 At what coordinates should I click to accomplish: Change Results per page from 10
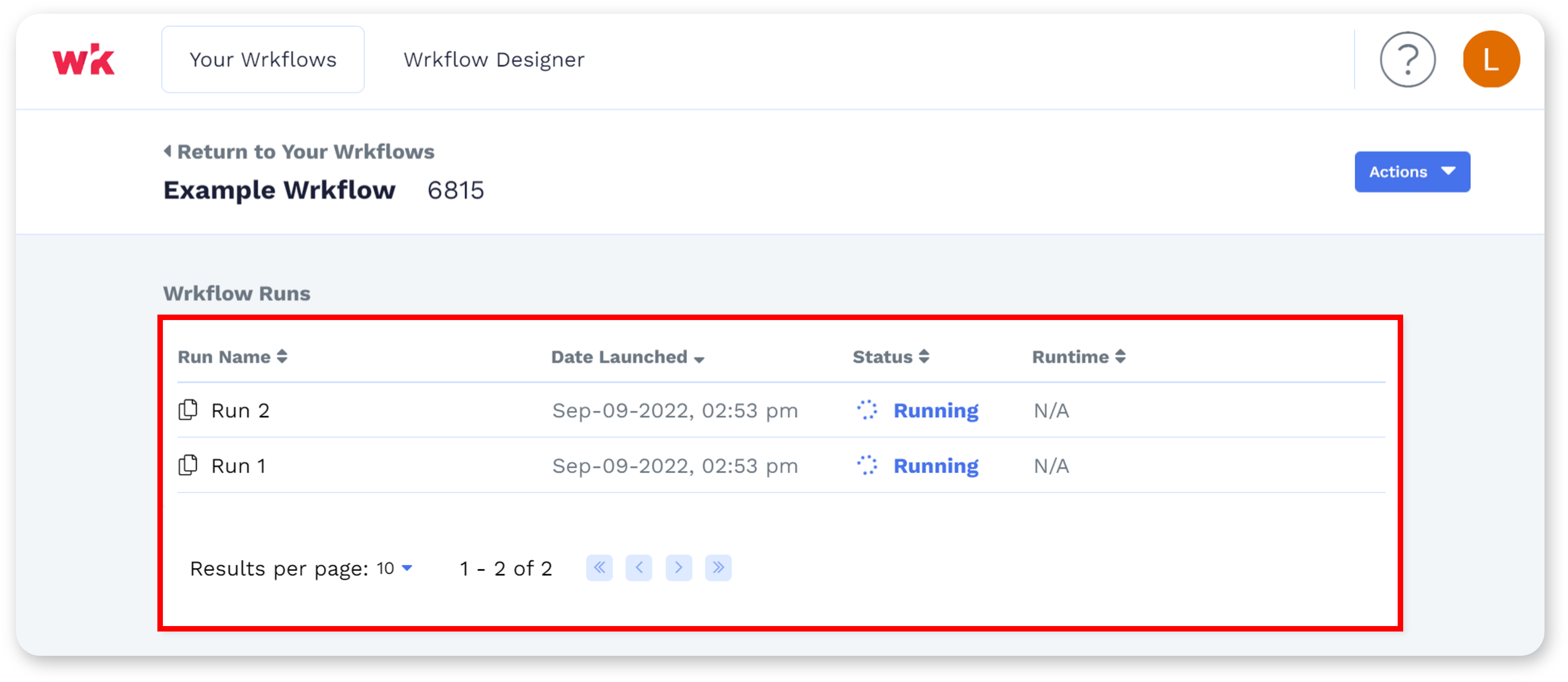pyautogui.click(x=394, y=568)
